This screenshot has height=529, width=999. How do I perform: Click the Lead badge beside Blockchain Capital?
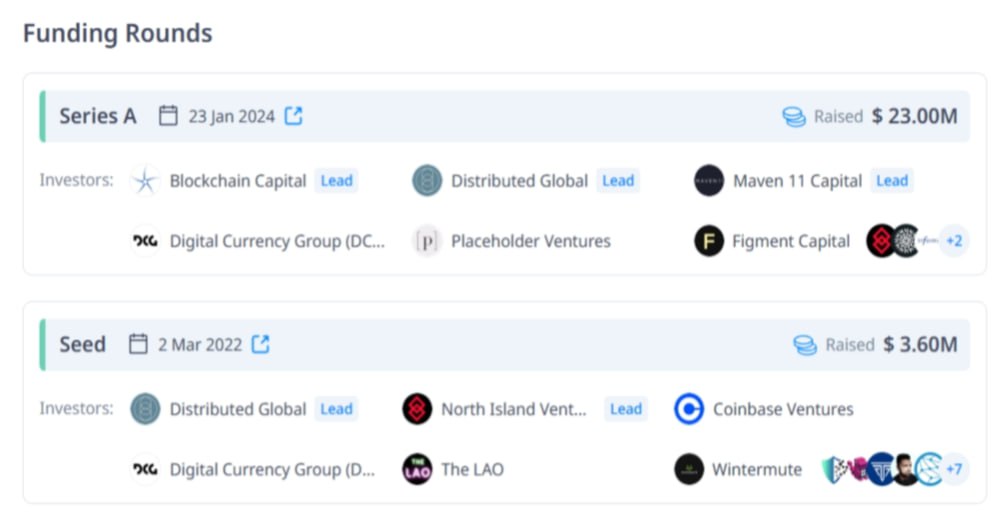(x=336, y=181)
